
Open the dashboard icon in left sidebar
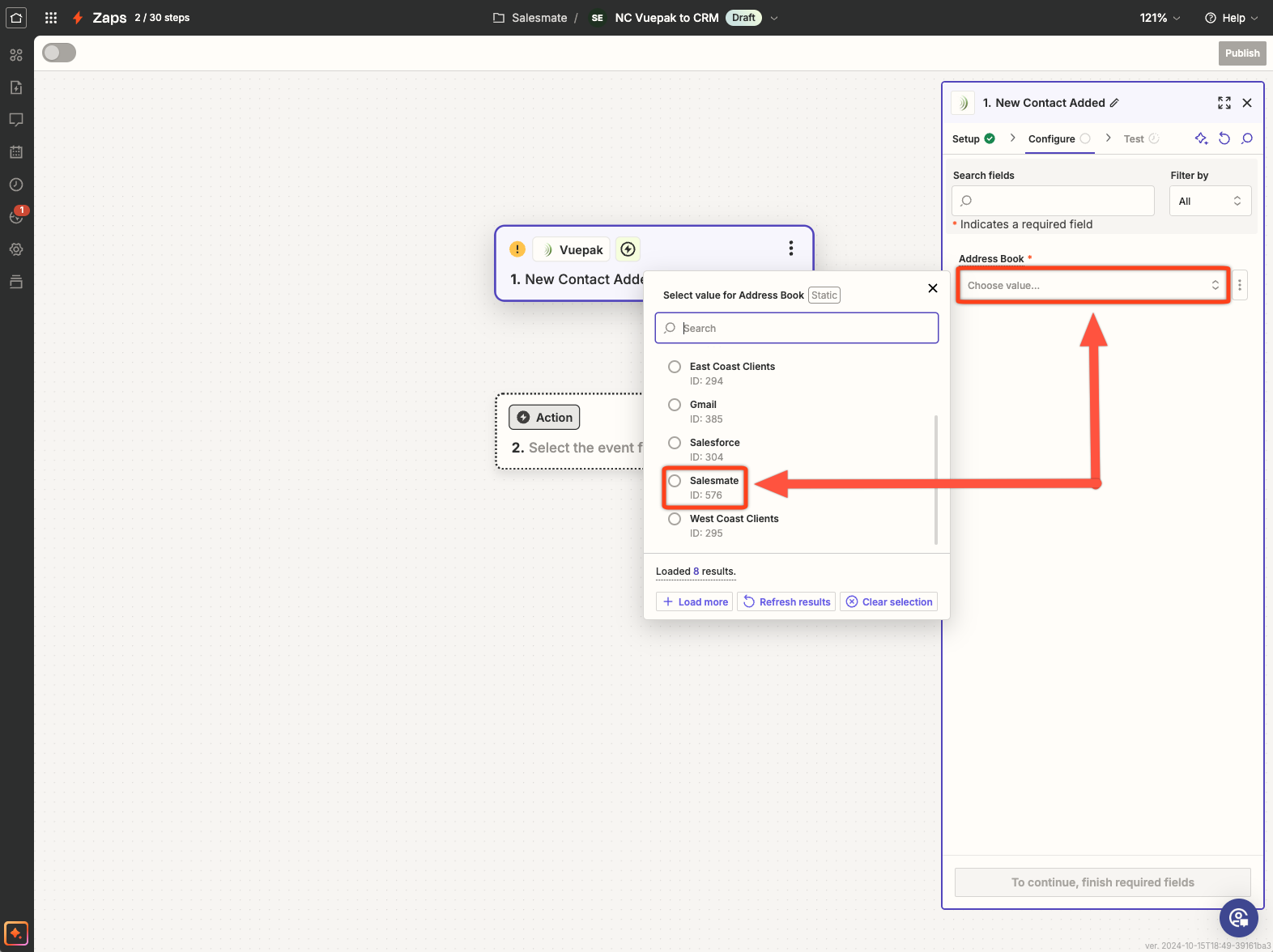click(16, 55)
